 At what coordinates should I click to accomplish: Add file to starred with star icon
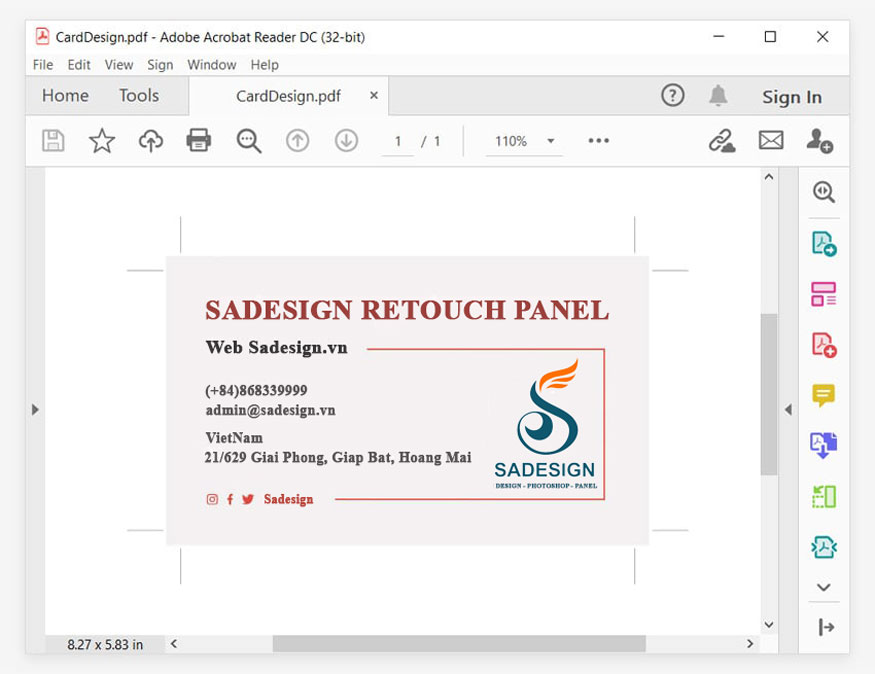(x=102, y=141)
